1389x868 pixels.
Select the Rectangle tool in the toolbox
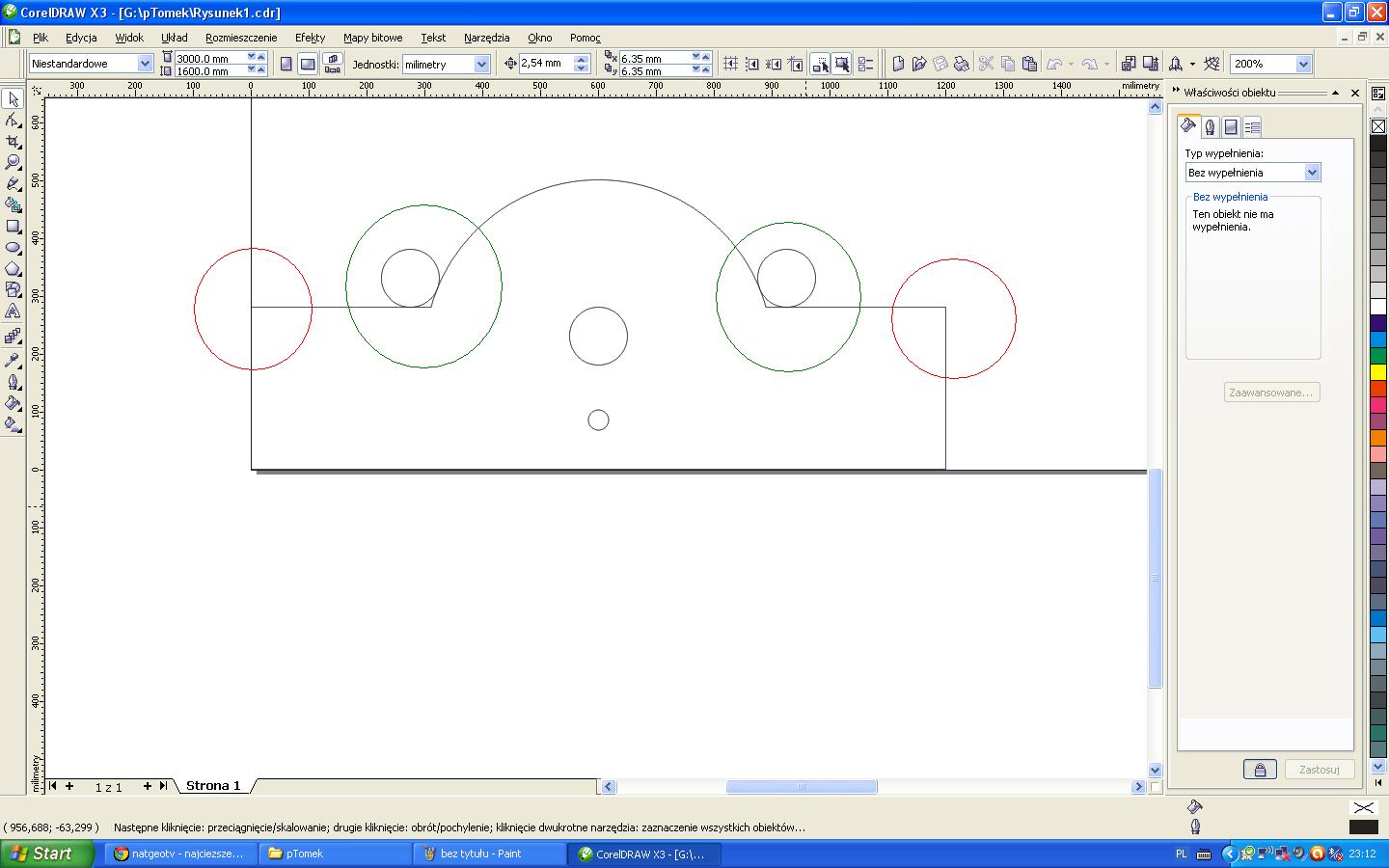tap(14, 226)
